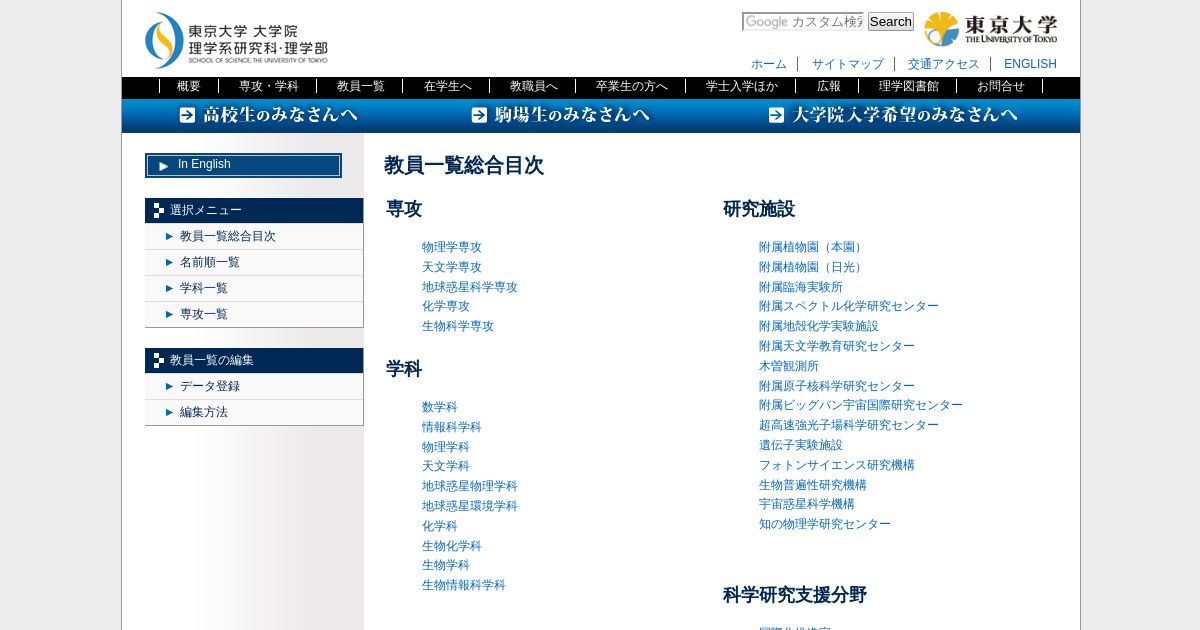Open the 木曽観測所 link
1200x630 pixels.
[x=789, y=366]
